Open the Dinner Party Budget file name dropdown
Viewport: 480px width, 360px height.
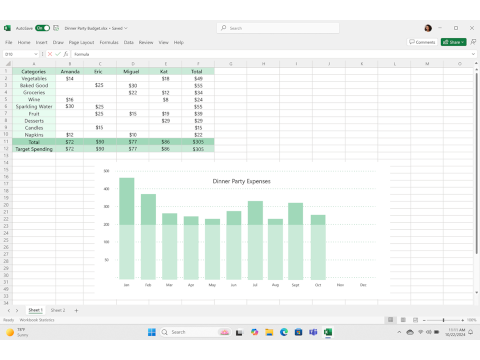pos(126,28)
